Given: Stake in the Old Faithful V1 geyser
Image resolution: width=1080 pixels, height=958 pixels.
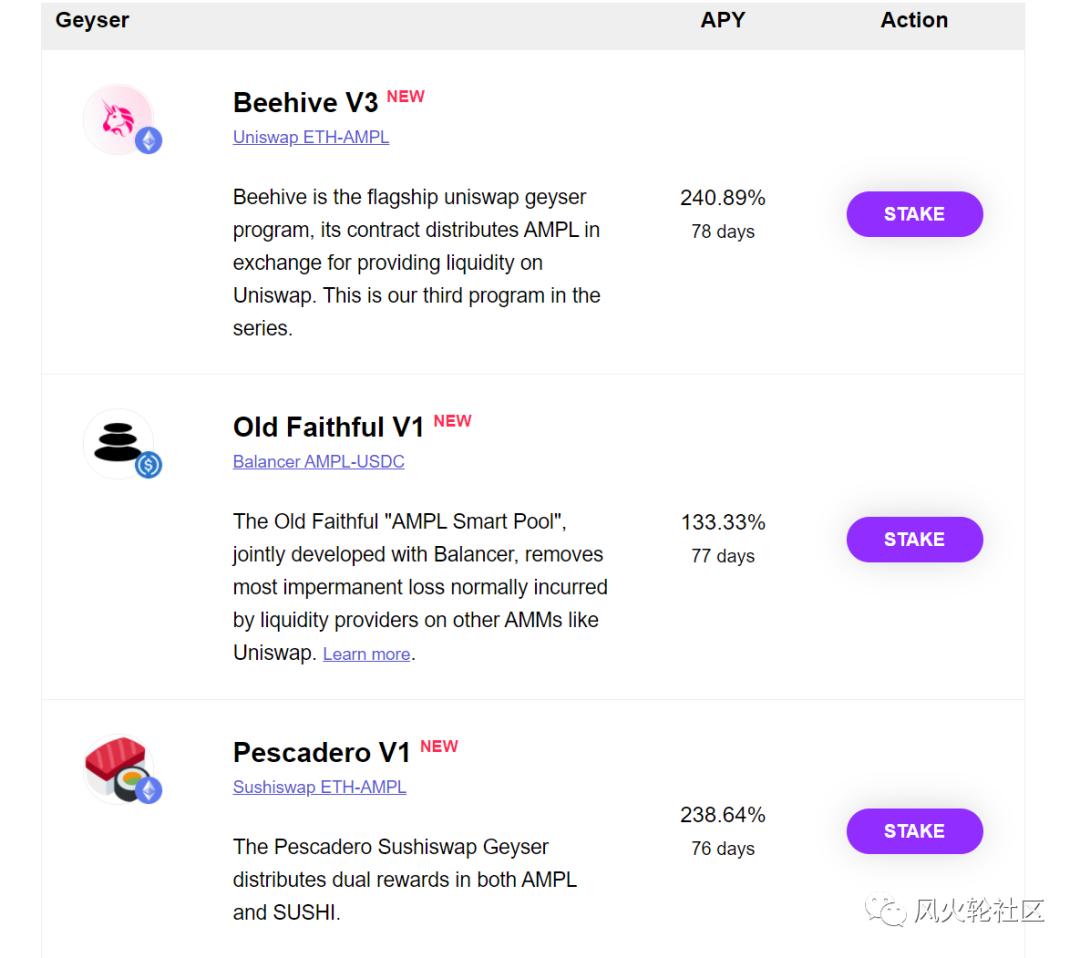Looking at the screenshot, I should pos(914,539).
